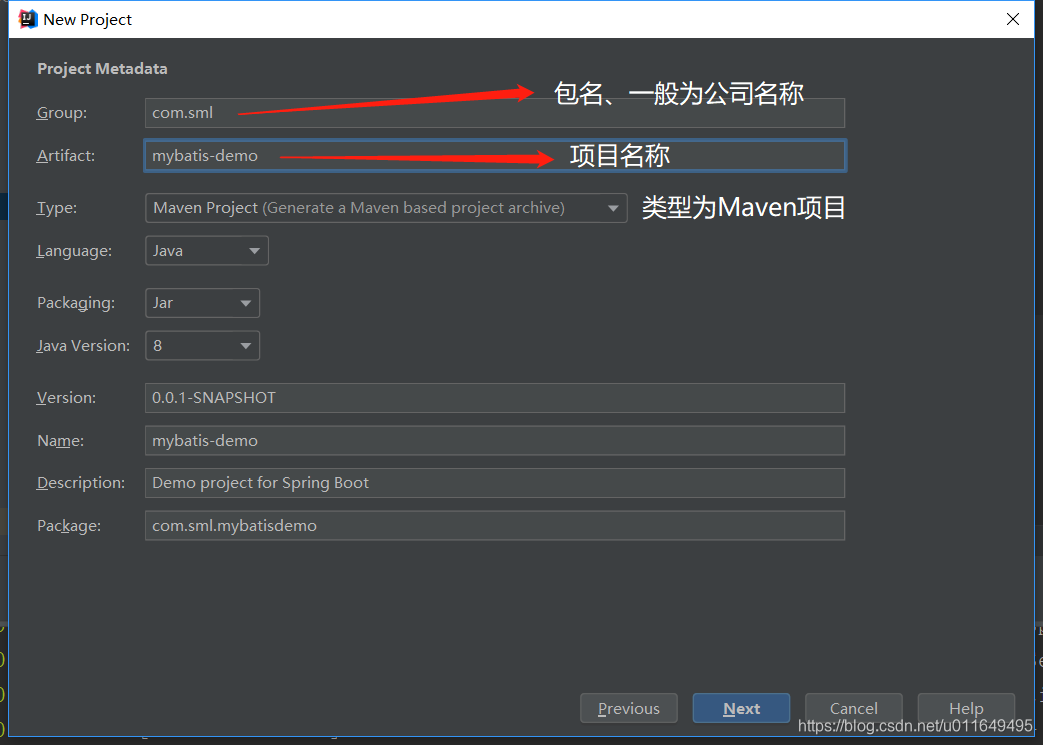Close the New Project dialog

tap(1012, 19)
